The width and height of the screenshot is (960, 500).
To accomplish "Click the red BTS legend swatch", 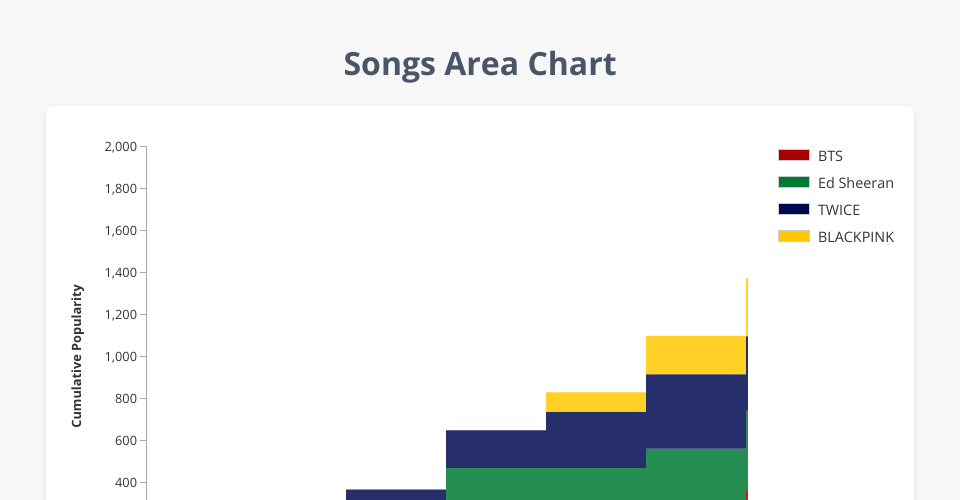I will coord(793,155).
